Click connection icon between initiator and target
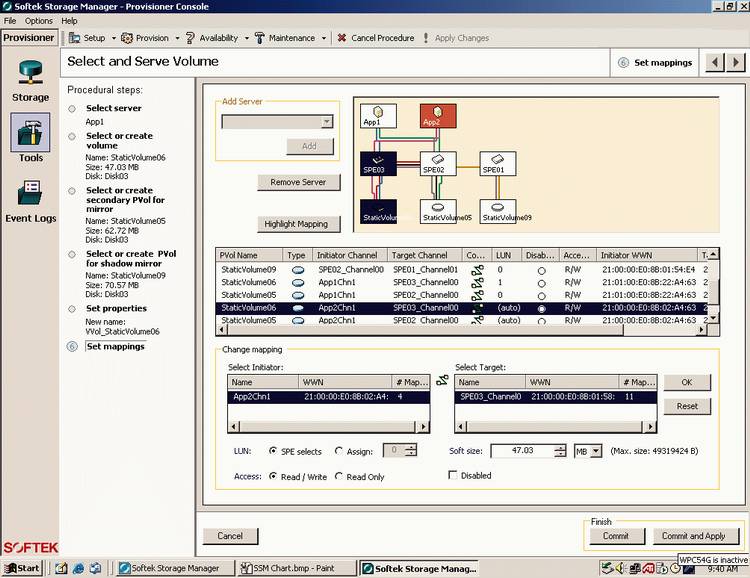Image resolution: width=750 pixels, height=578 pixels. coord(442,381)
